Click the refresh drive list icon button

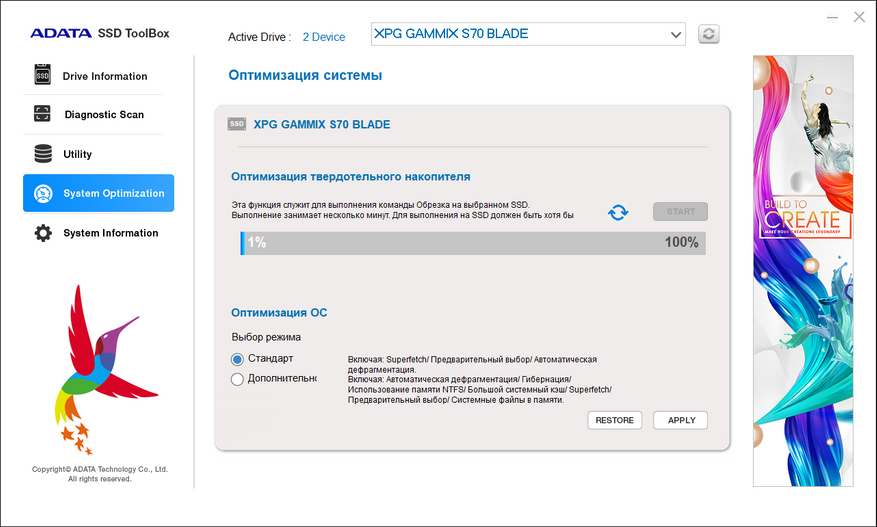coord(709,34)
